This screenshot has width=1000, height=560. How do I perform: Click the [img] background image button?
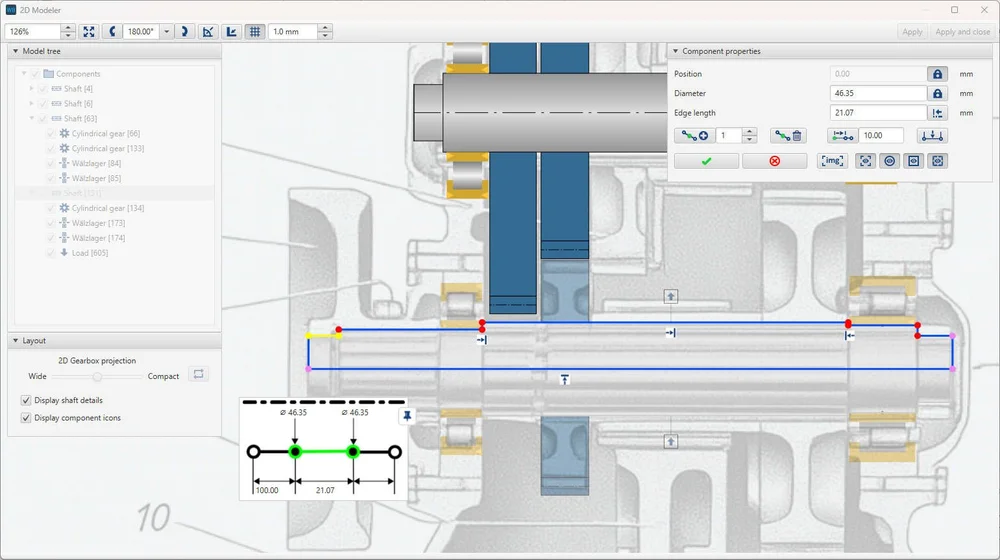tap(832, 161)
